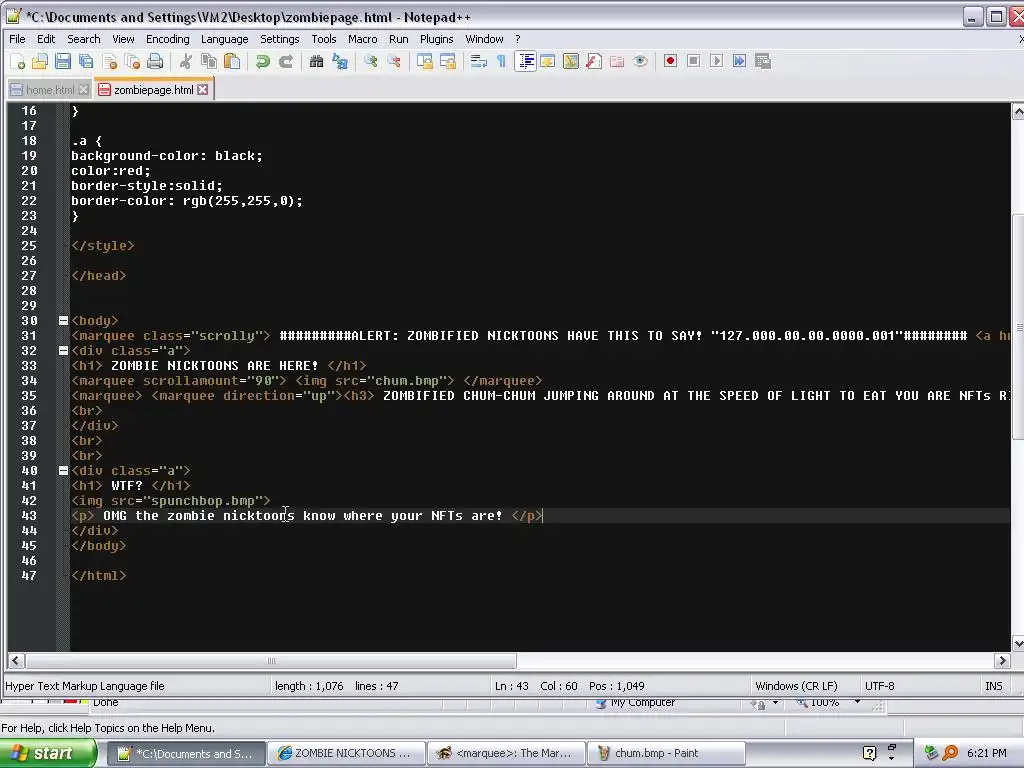
Task: Click the Copy toolbar icon
Action: tap(209, 61)
